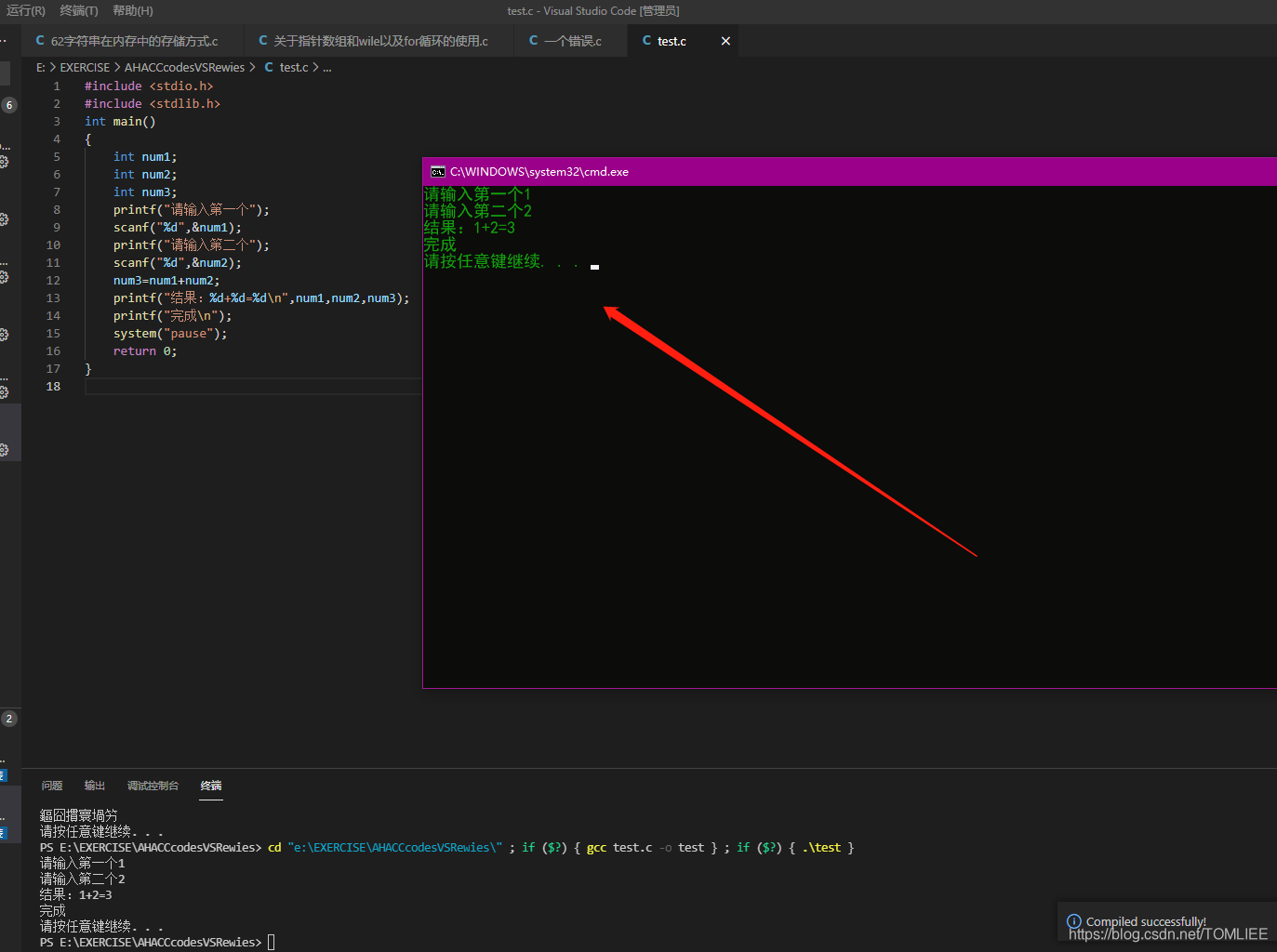Screen dimensions: 1277x952
Task: Click the printf("请输入第一个") line
Action: coord(192,209)
